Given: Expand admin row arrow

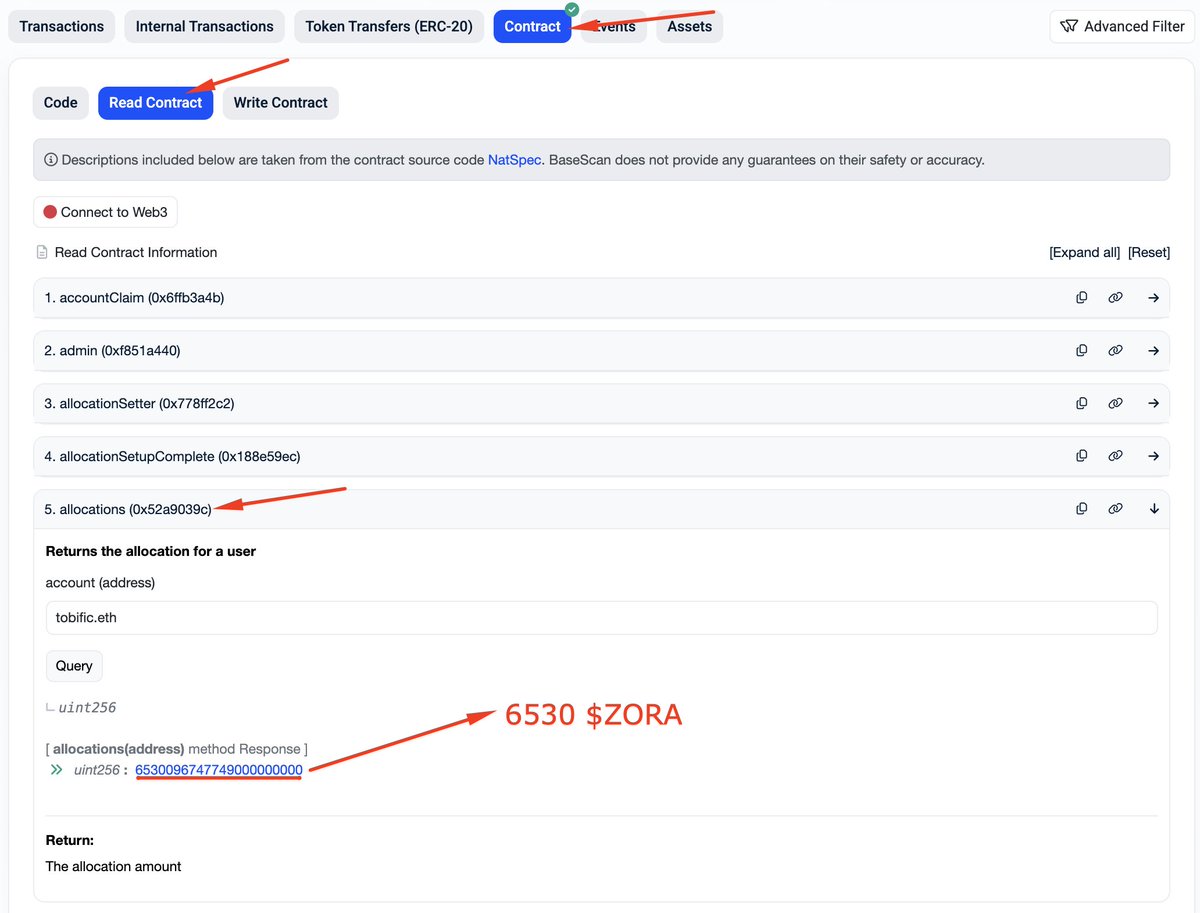Looking at the screenshot, I should pyautogui.click(x=1153, y=351).
